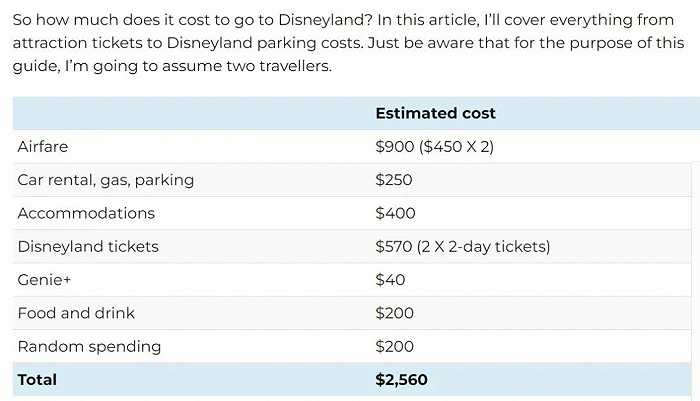Select 'Car rental, gas, parking' row label

(105, 180)
